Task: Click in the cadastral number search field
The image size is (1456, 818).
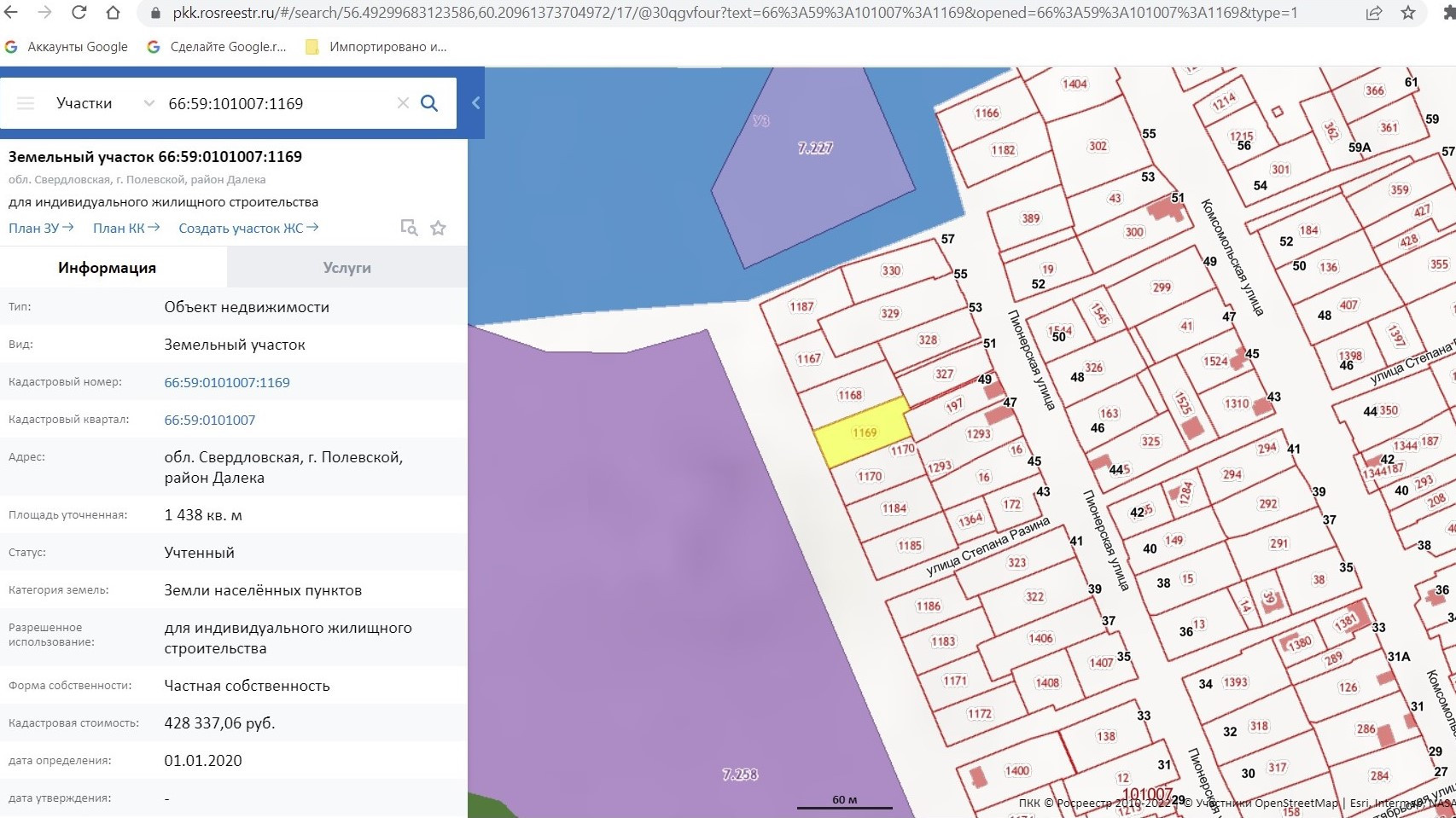Action: coord(273,103)
